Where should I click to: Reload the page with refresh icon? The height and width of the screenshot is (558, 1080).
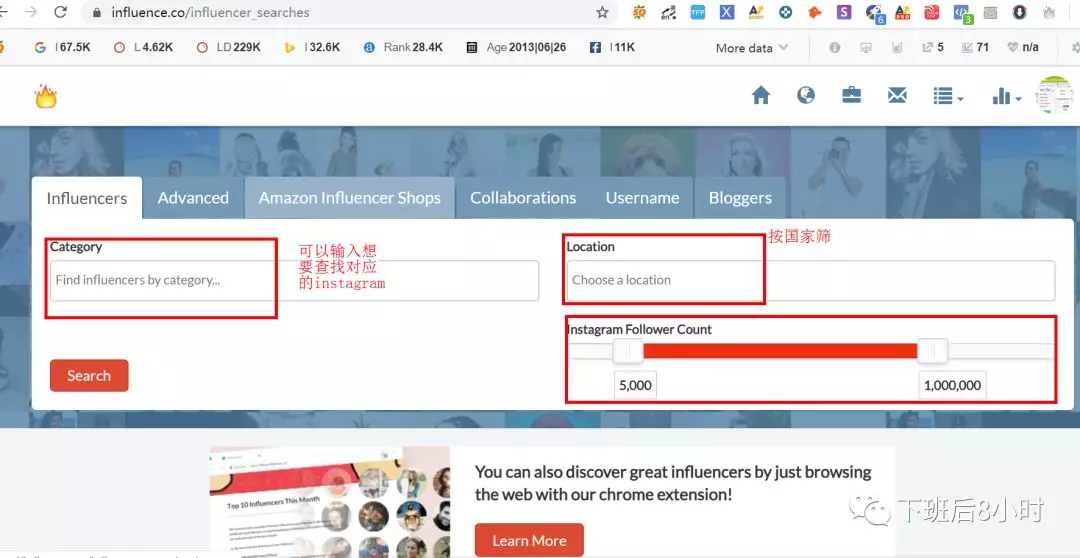pos(61,12)
